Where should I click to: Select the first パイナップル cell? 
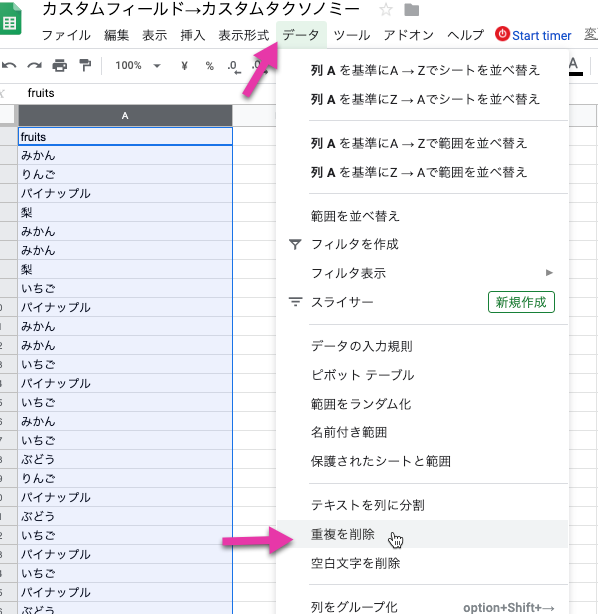[125, 193]
